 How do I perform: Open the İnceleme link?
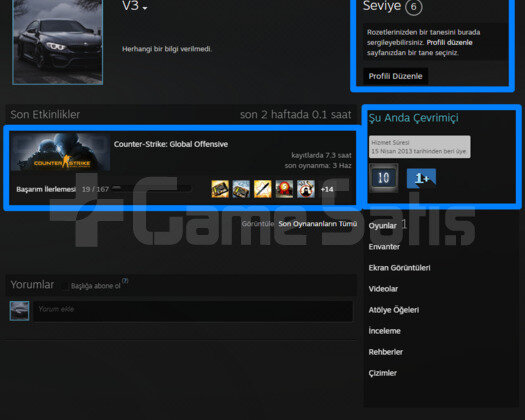coord(384,331)
